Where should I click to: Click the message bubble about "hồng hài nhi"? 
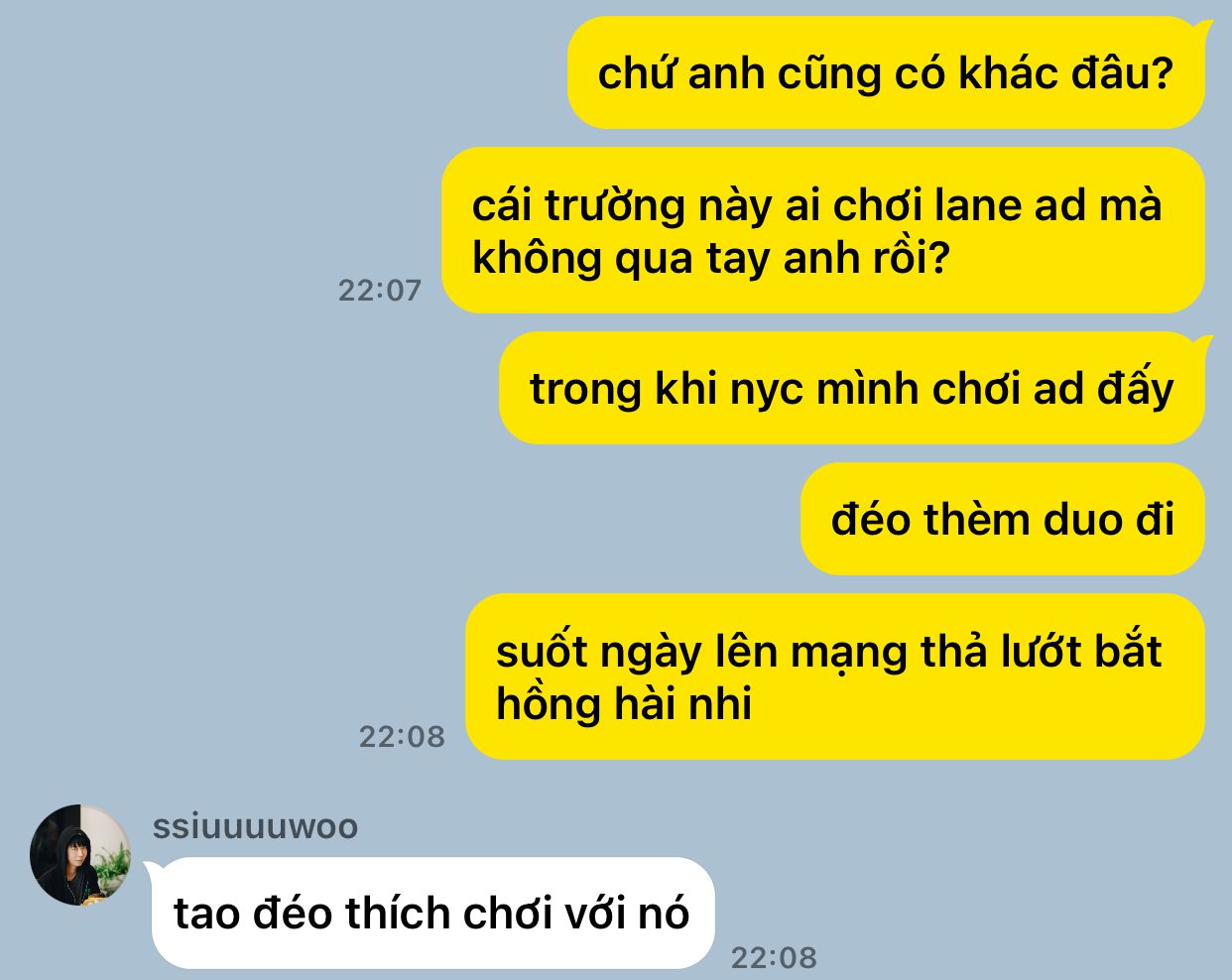[x=834, y=676]
